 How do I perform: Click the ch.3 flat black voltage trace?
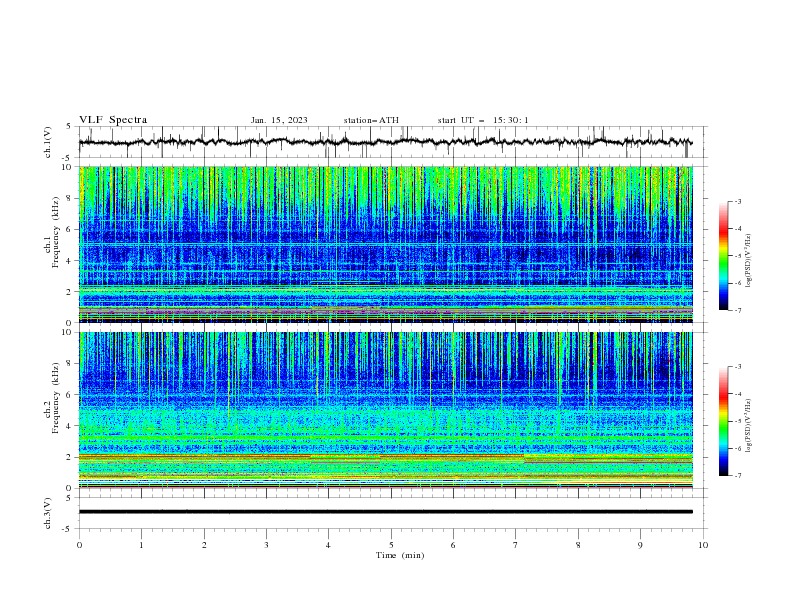click(x=385, y=512)
